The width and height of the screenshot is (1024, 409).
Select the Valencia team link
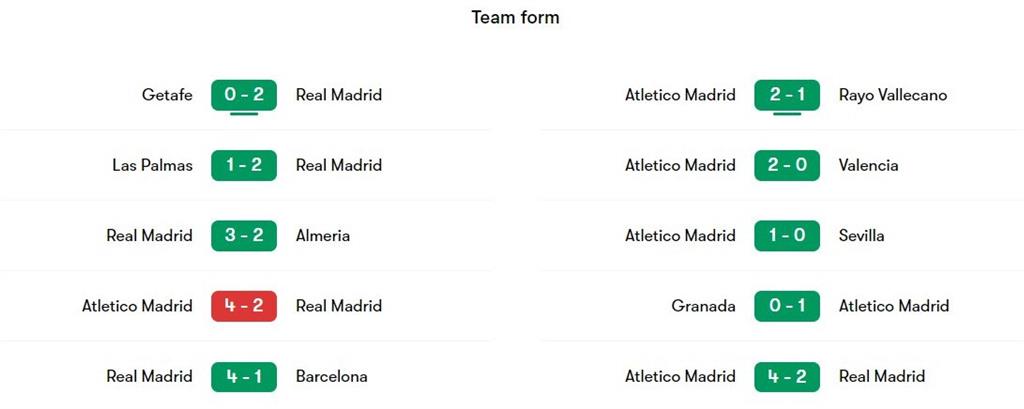(868, 165)
